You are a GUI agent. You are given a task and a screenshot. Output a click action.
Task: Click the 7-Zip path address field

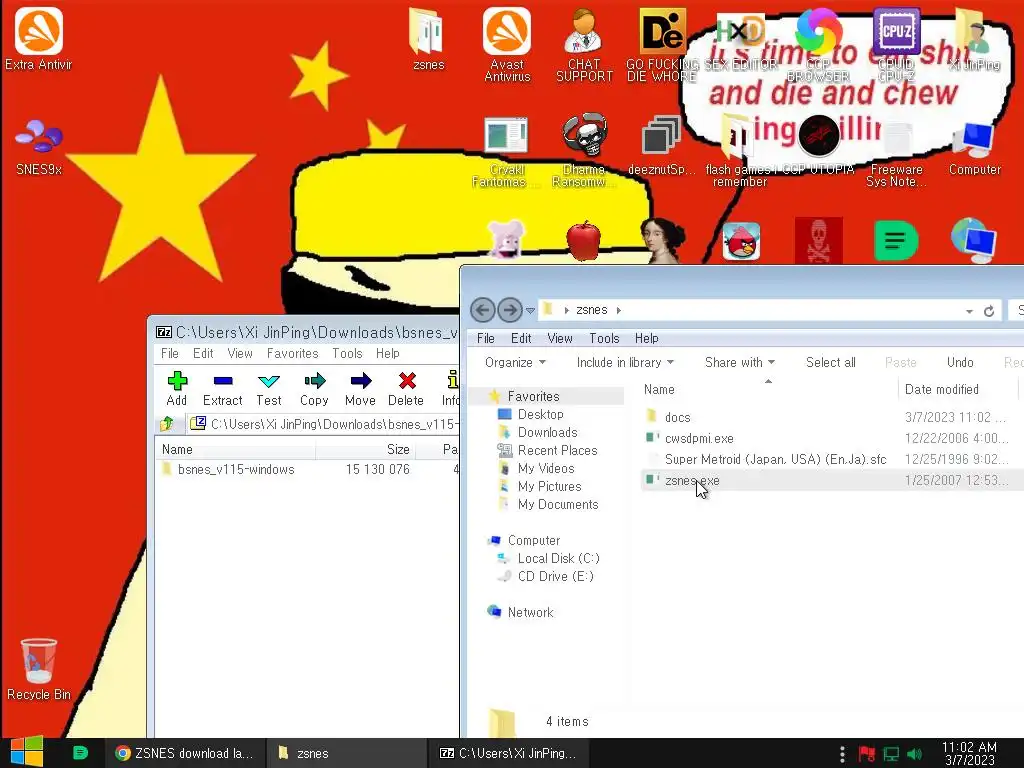323,424
